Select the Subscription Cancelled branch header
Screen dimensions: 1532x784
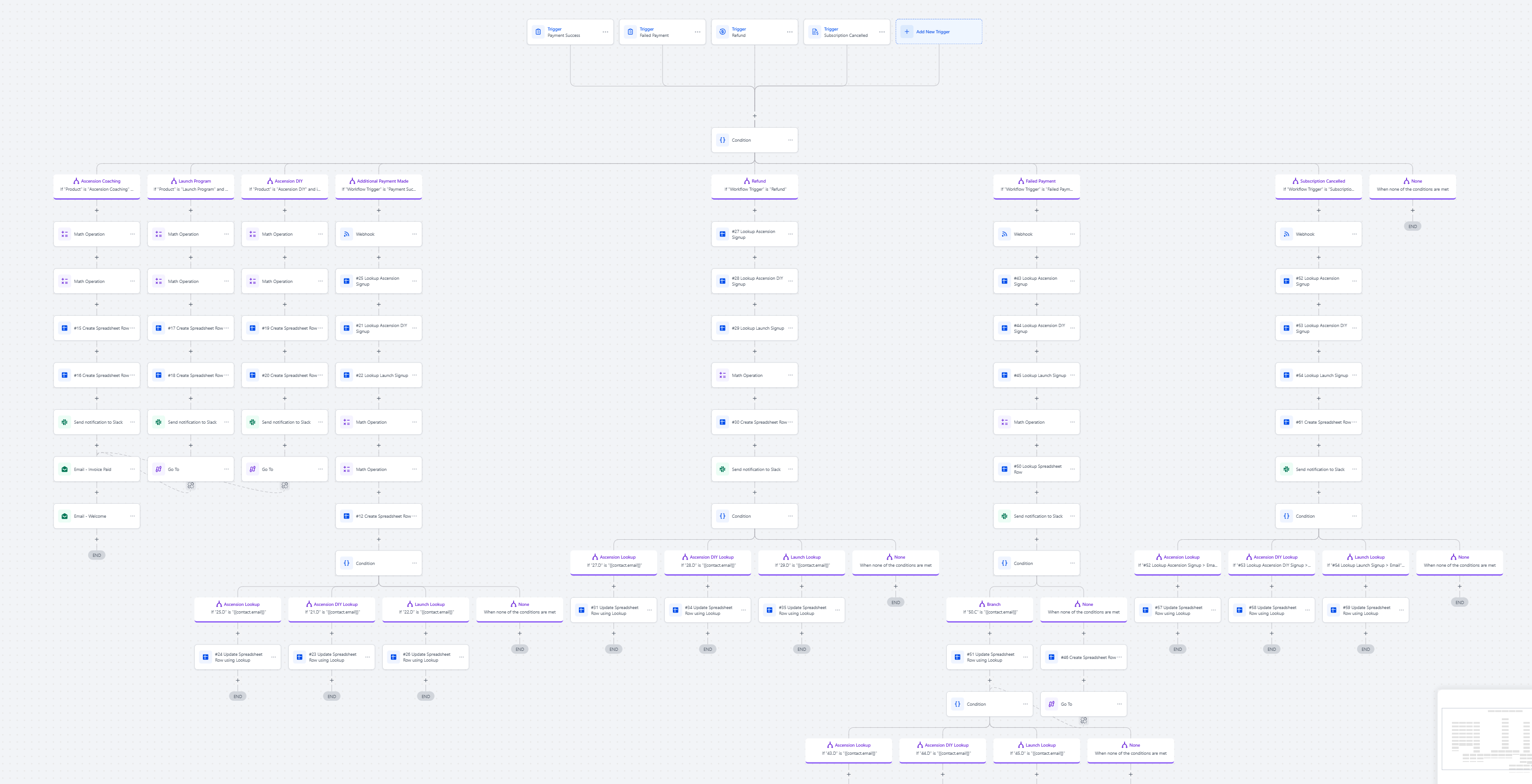[x=1318, y=185]
